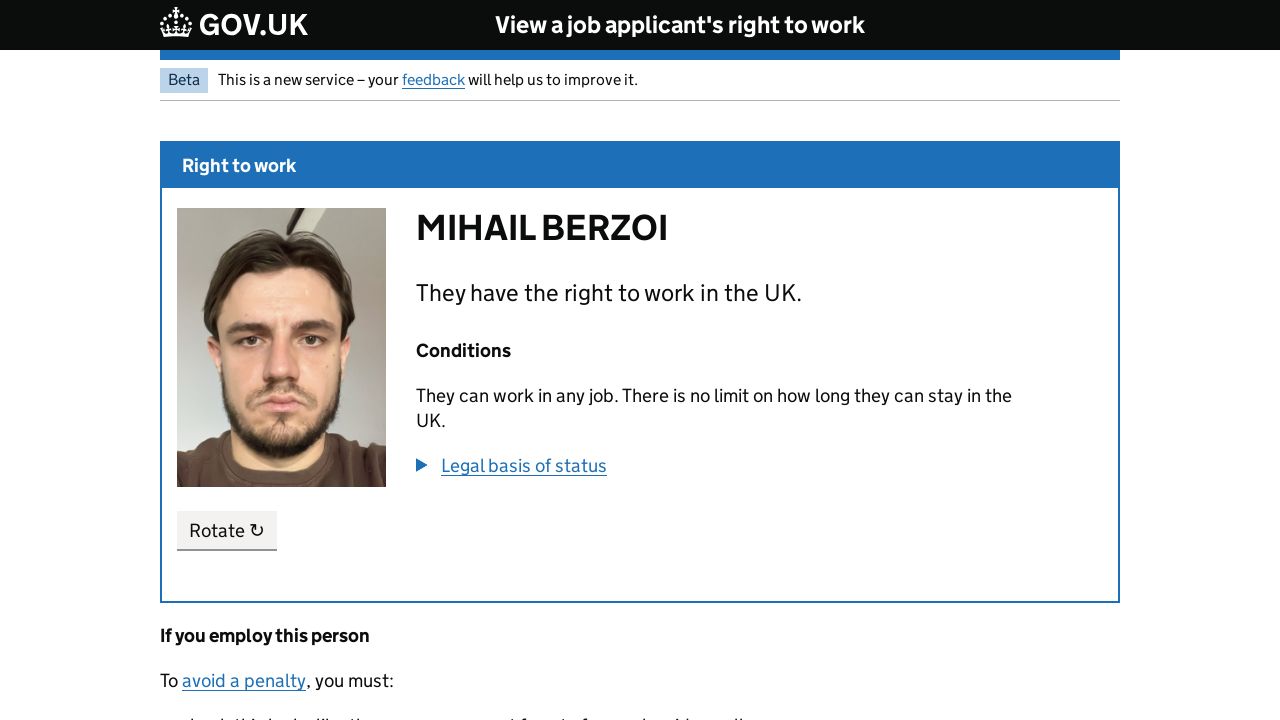Click 'They have the right to work' statement

click(608, 293)
